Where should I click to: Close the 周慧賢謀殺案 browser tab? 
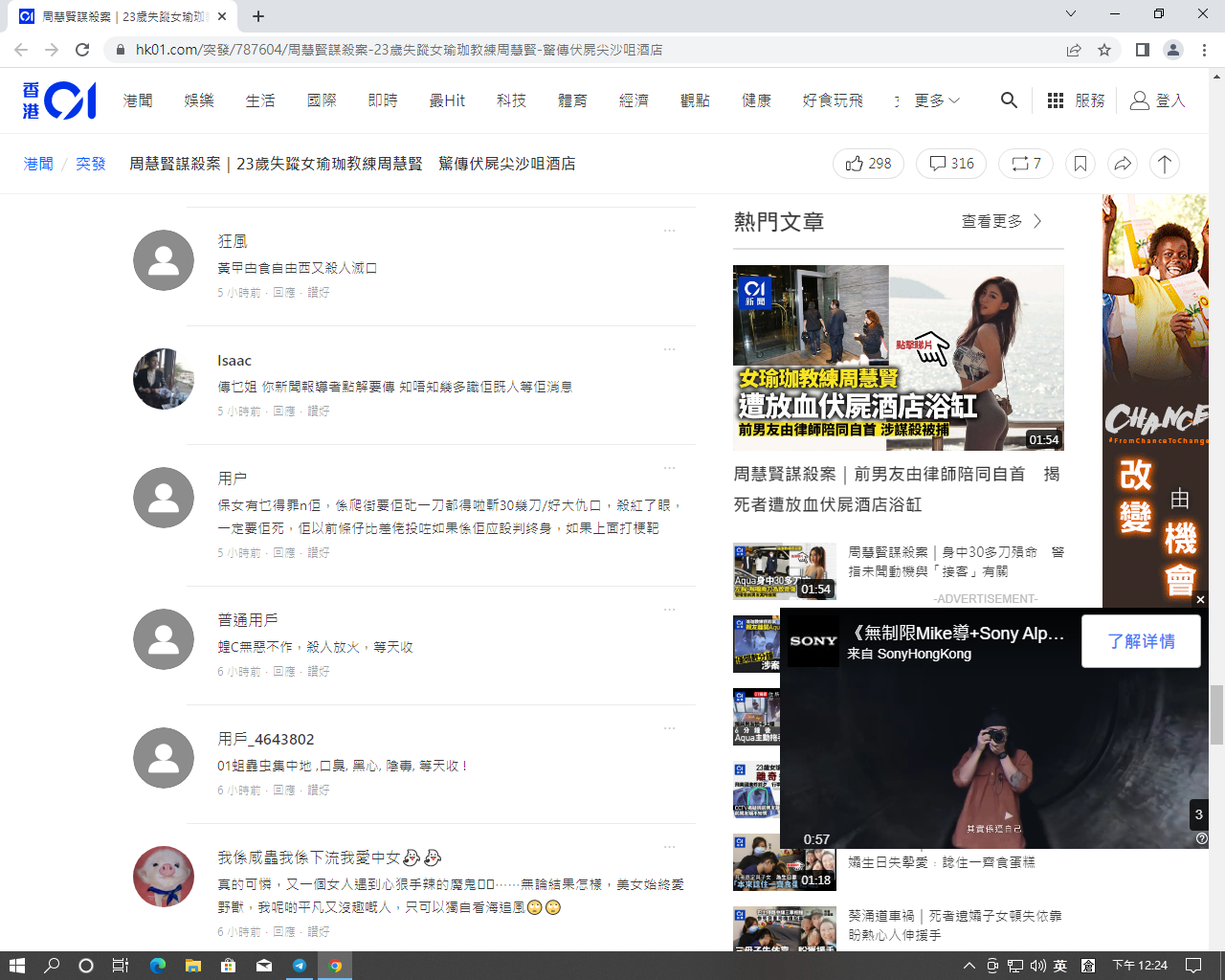[x=222, y=16]
